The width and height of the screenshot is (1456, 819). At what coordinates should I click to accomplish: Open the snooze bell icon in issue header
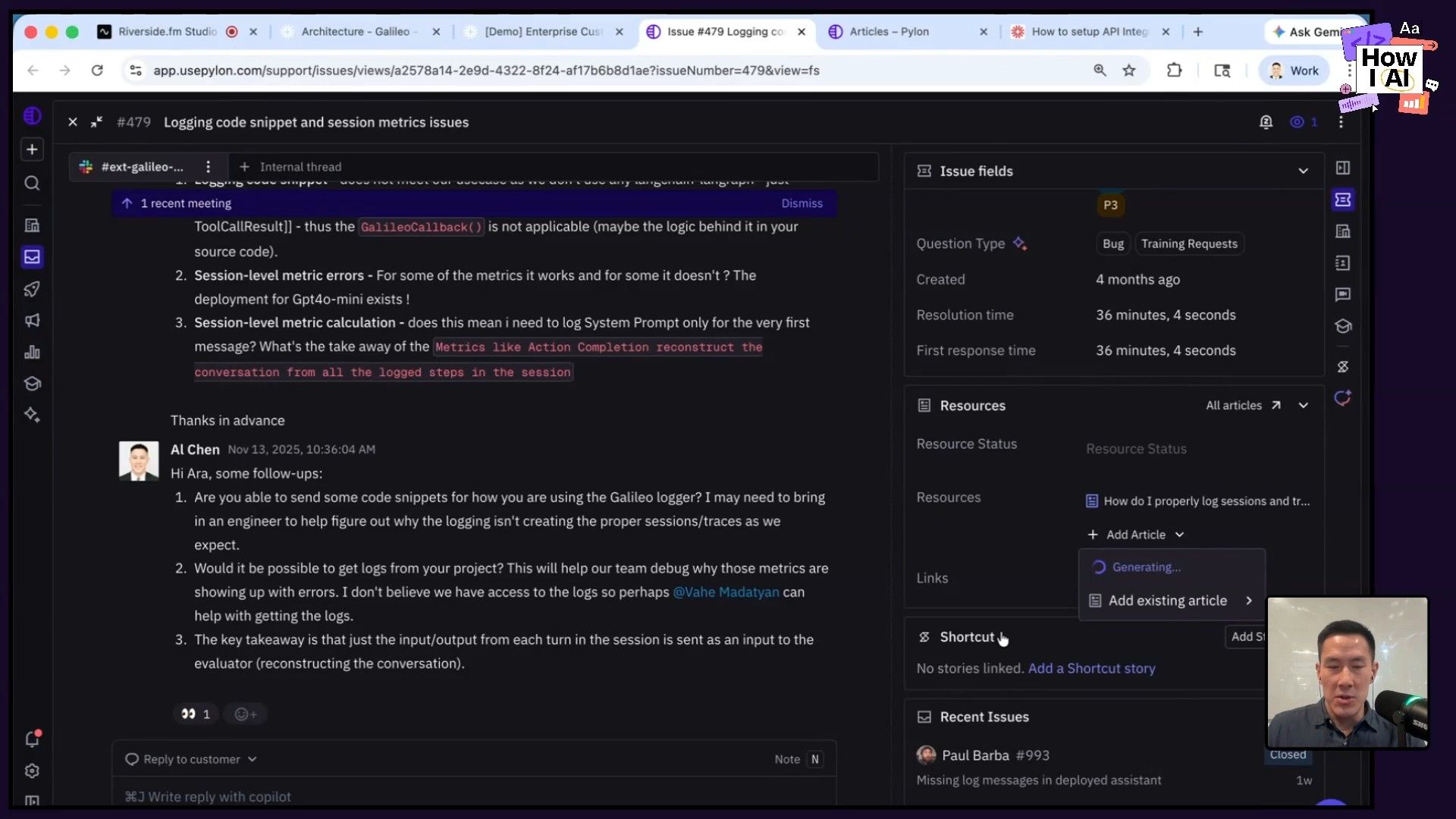1266,122
